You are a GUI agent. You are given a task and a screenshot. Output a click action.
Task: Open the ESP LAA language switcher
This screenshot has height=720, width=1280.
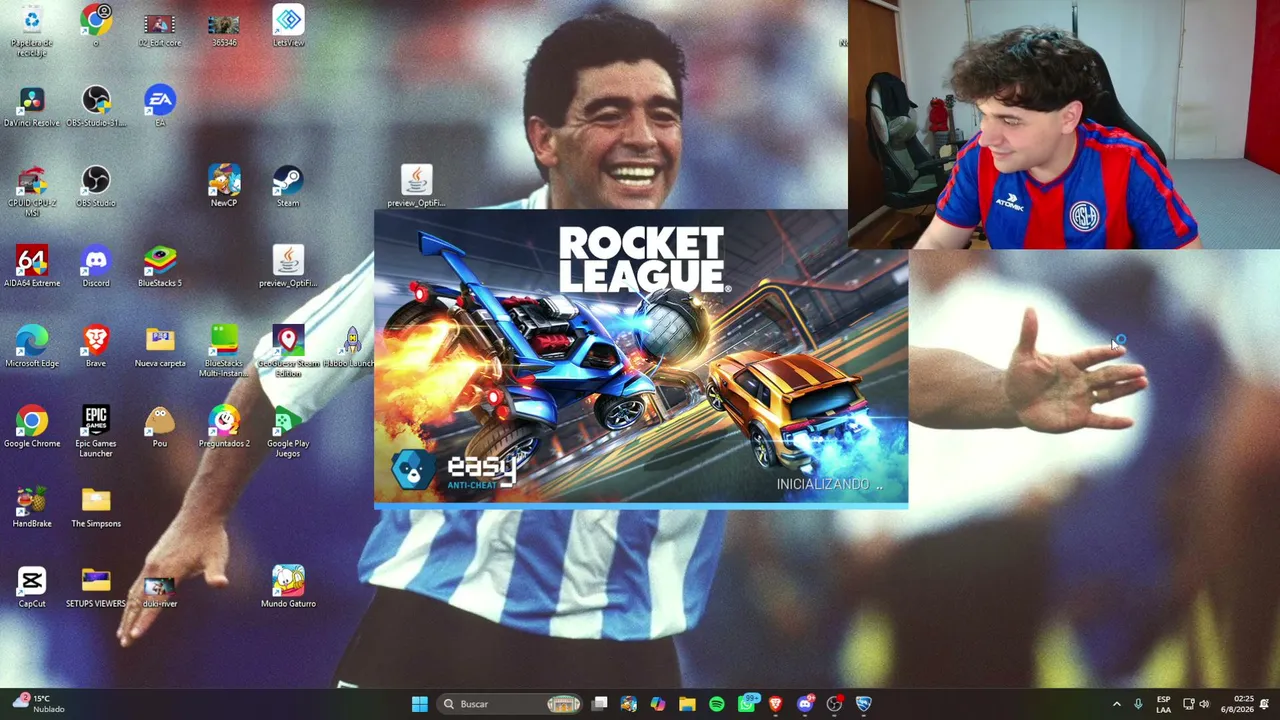1163,704
